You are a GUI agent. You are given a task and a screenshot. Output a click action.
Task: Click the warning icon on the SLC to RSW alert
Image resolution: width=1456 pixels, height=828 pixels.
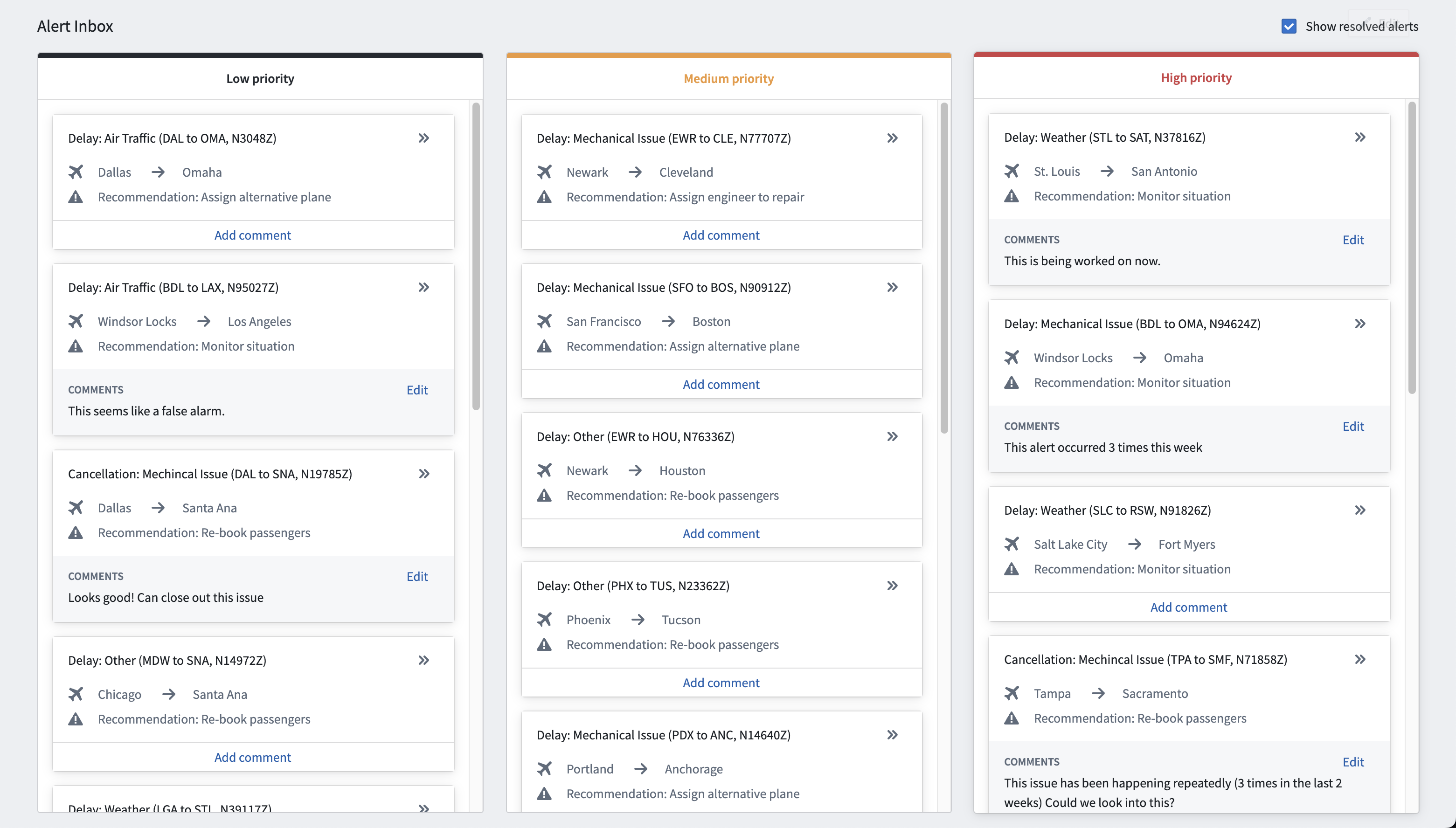1012,569
